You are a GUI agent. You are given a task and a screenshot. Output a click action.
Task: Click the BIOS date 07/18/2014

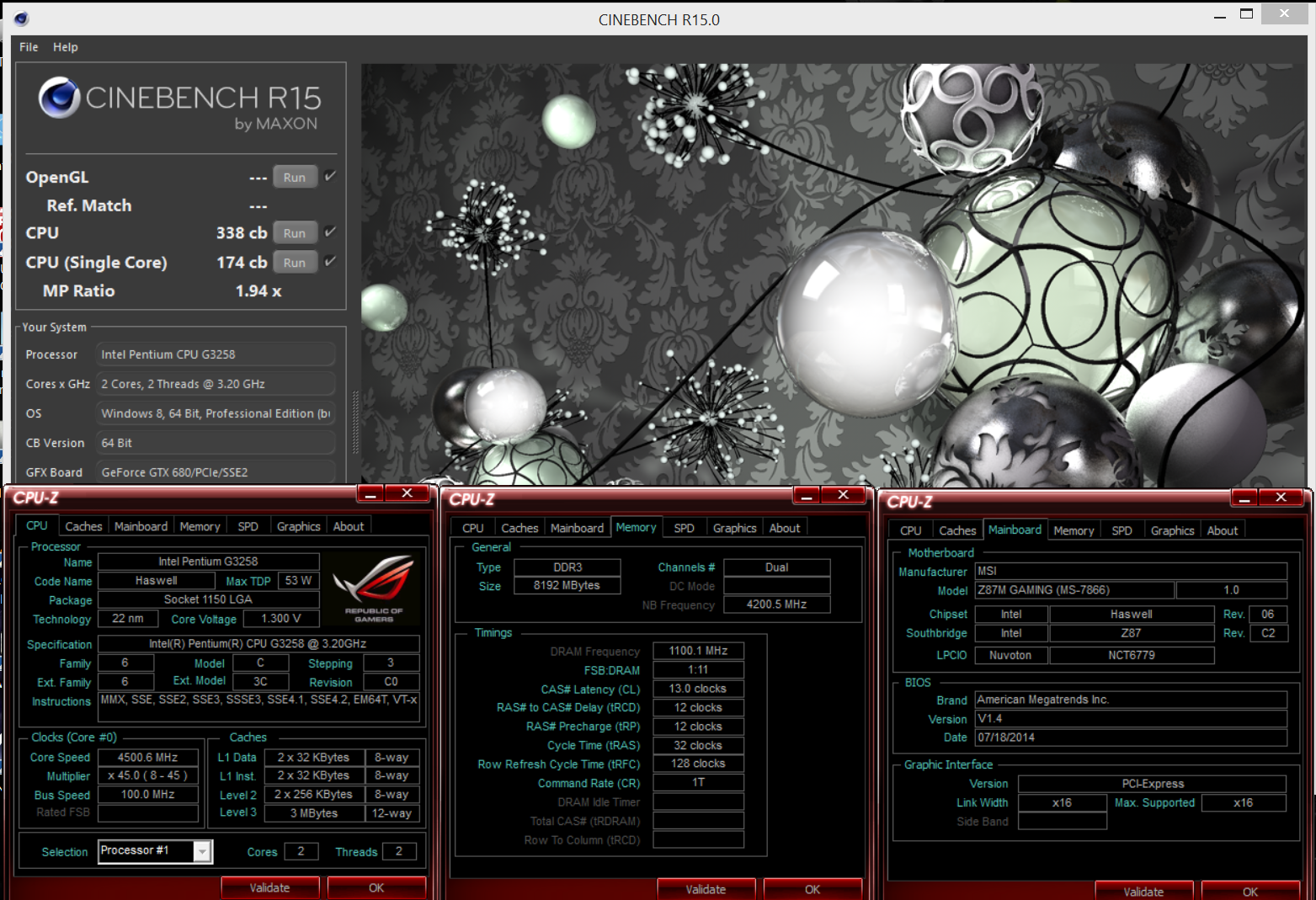[x=1131, y=738]
